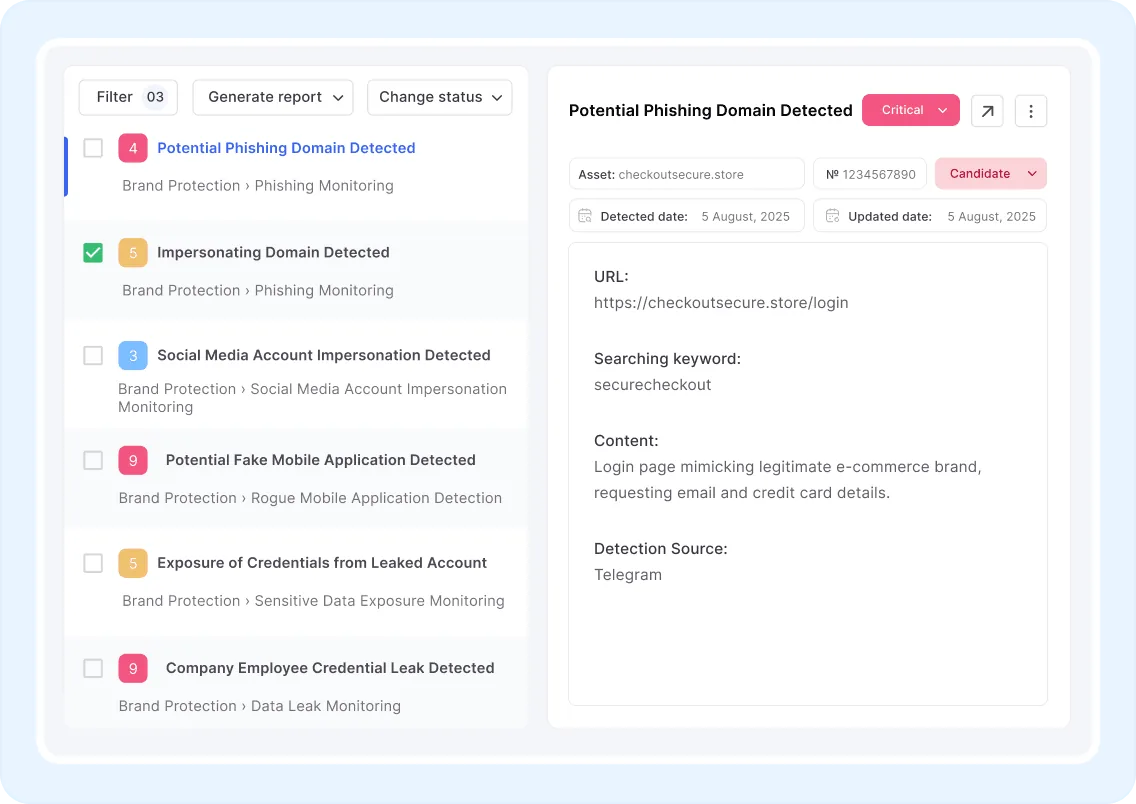The width and height of the screenshot is (1136, 804).
Task: Open the Candidate status dropdown
Action: 990,173
